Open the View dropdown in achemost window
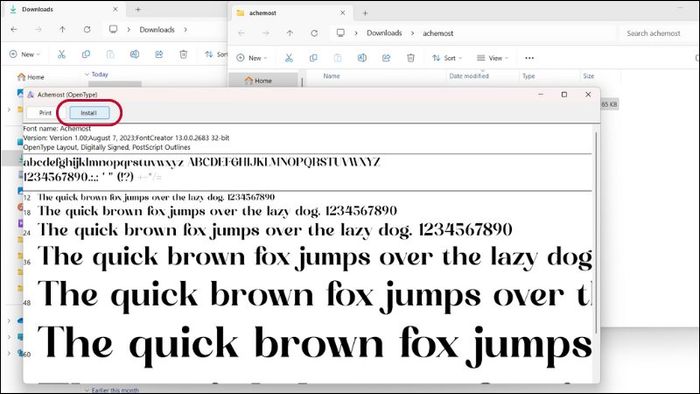Screen dimensions: 700x394 pyautogui.click(x=492, y=58)
